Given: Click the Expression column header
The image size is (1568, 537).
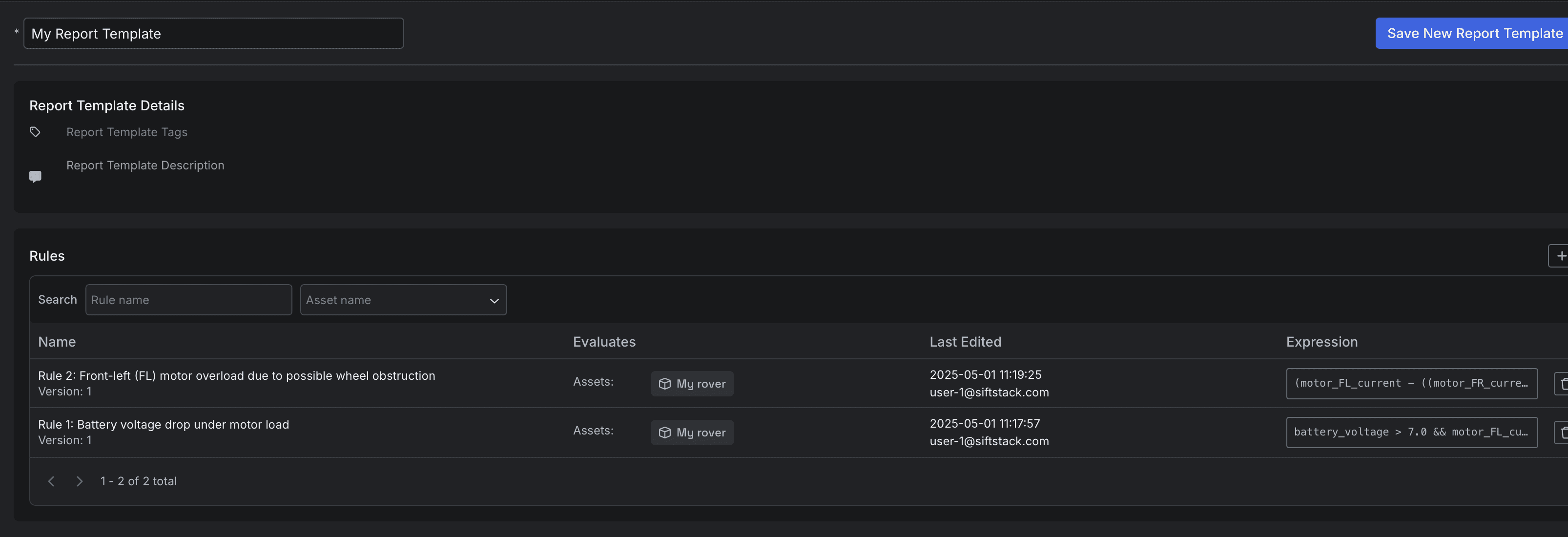Looking at the screenshot, I should (1322, 342).
